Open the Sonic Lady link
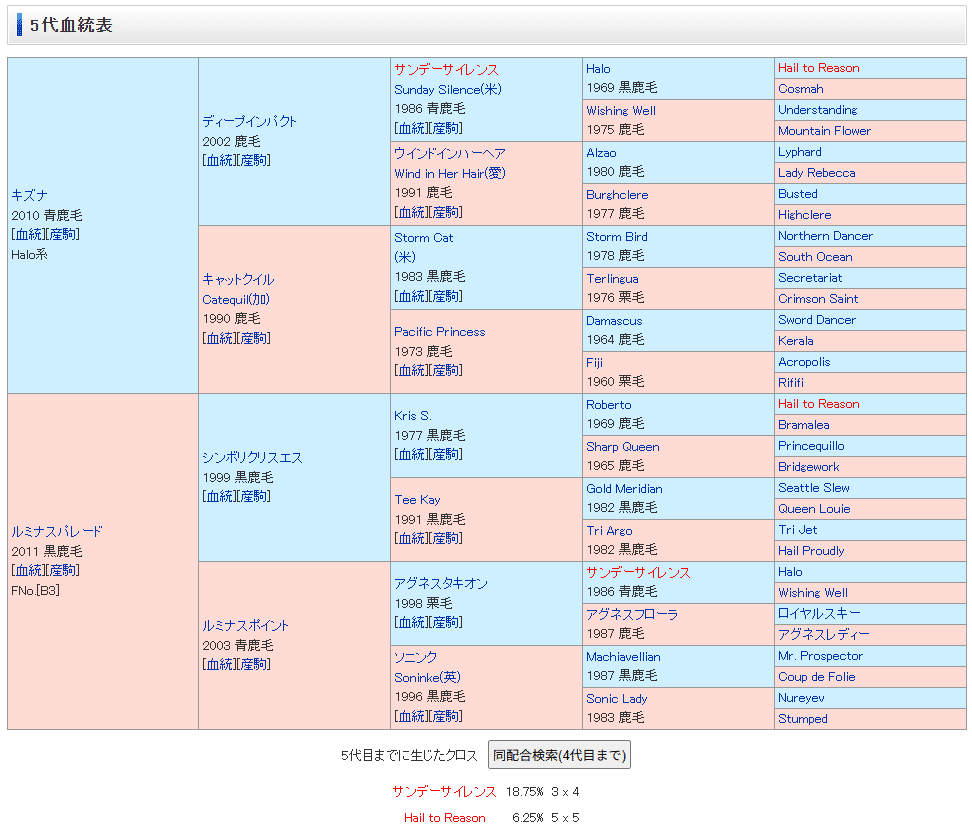 pos(617,698)
